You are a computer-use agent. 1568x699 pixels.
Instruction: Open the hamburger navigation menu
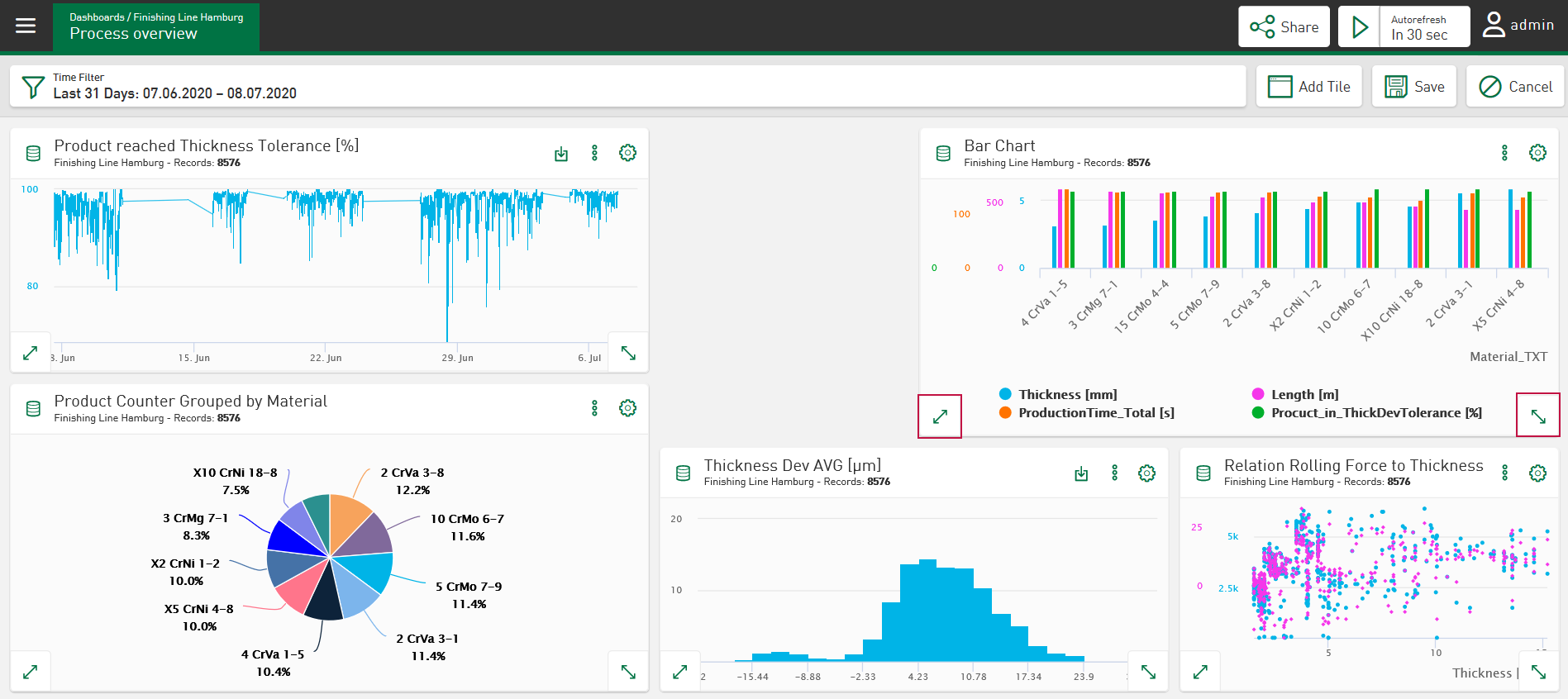point(26,26)
